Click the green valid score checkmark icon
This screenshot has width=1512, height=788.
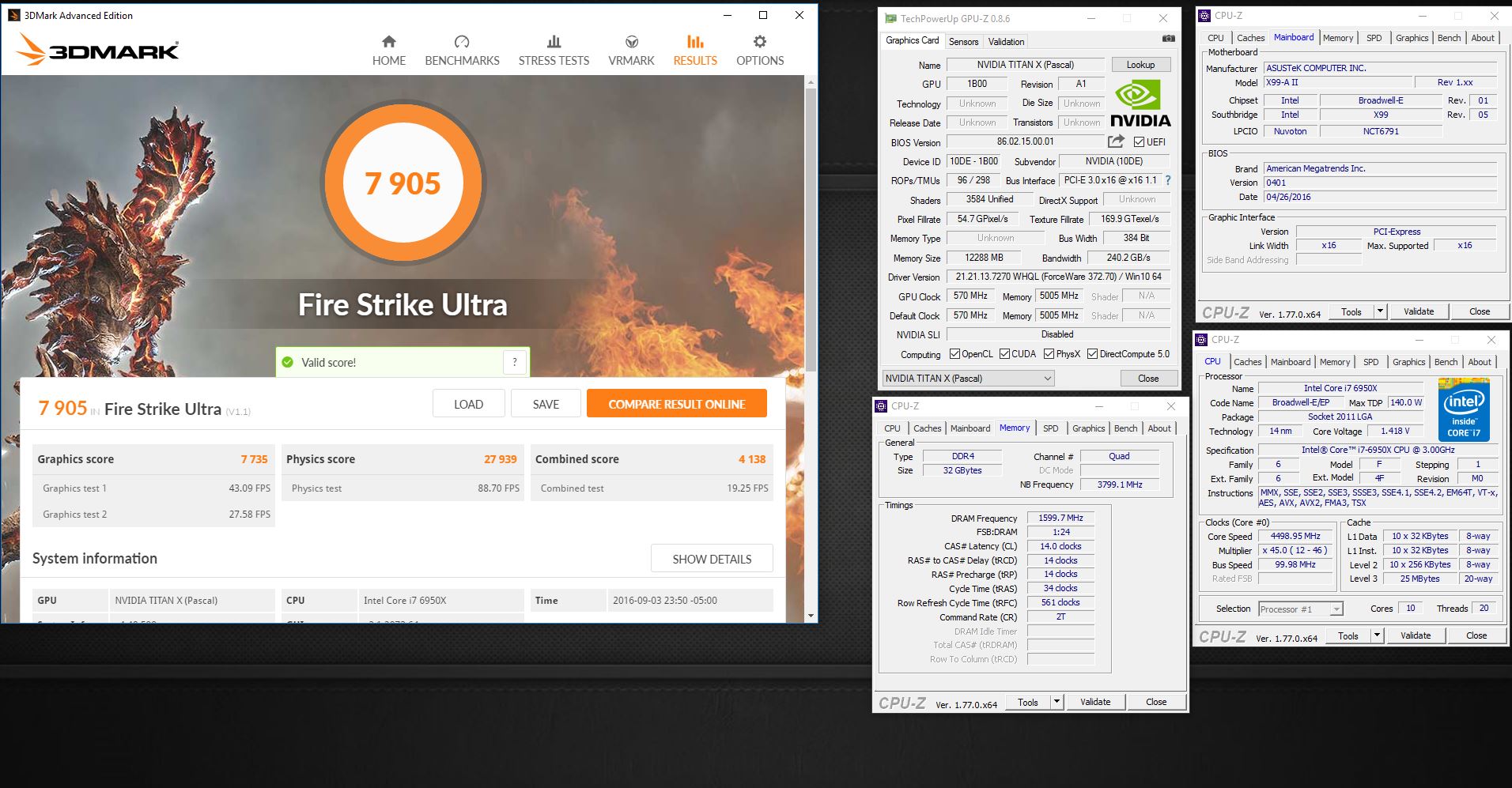coord(288,362)
